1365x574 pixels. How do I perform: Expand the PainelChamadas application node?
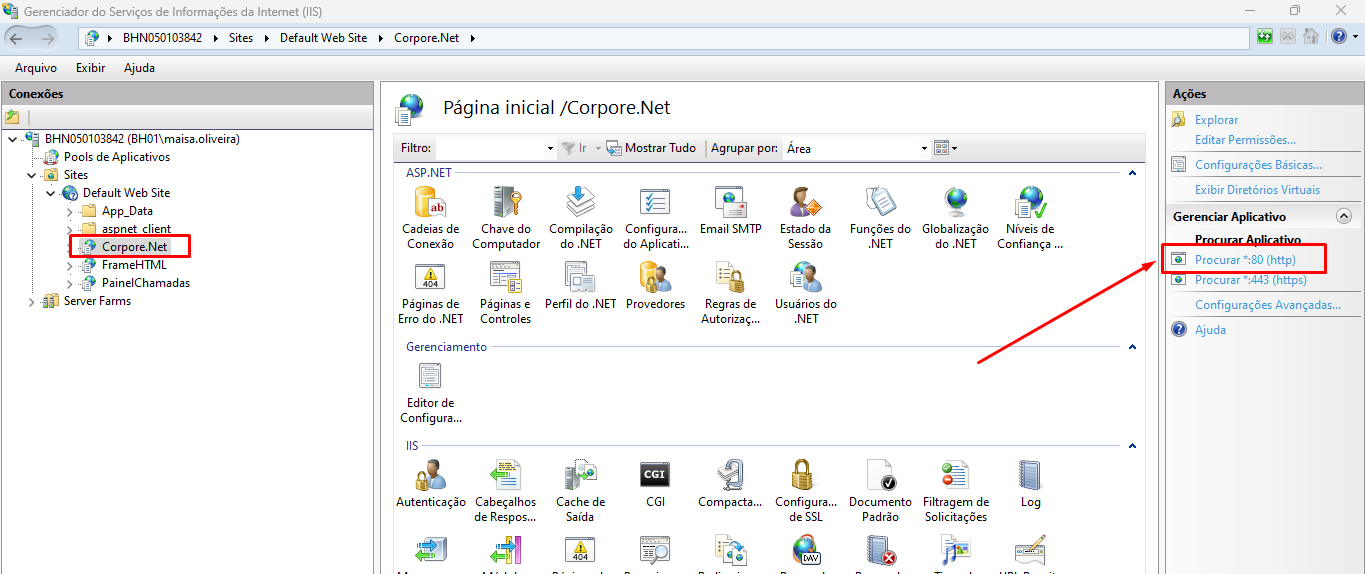69,283
